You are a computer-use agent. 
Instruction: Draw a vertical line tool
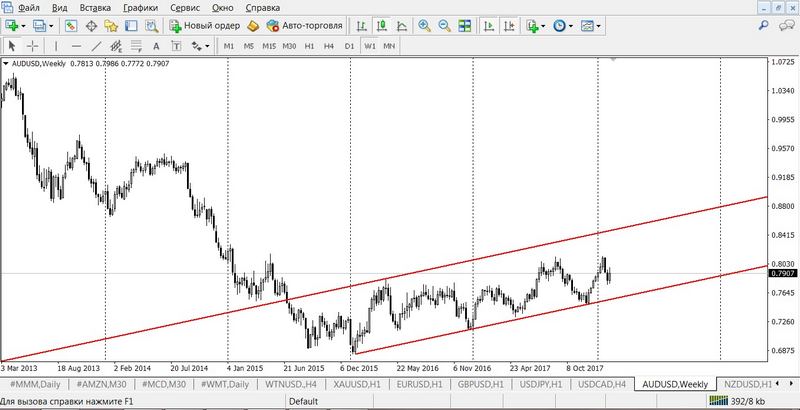tap(55, 46)
